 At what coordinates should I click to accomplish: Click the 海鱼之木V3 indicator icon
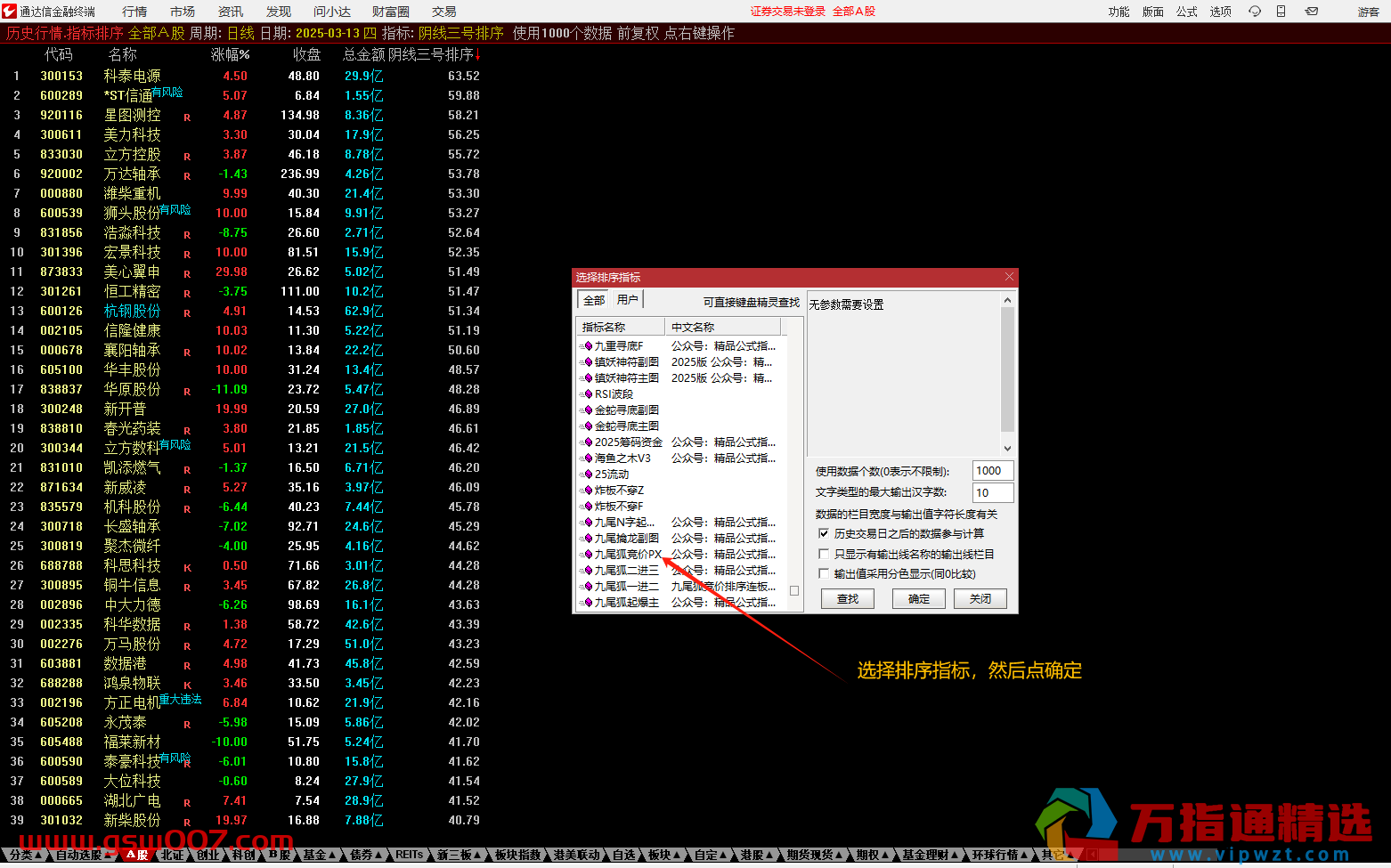coord(588,458)
